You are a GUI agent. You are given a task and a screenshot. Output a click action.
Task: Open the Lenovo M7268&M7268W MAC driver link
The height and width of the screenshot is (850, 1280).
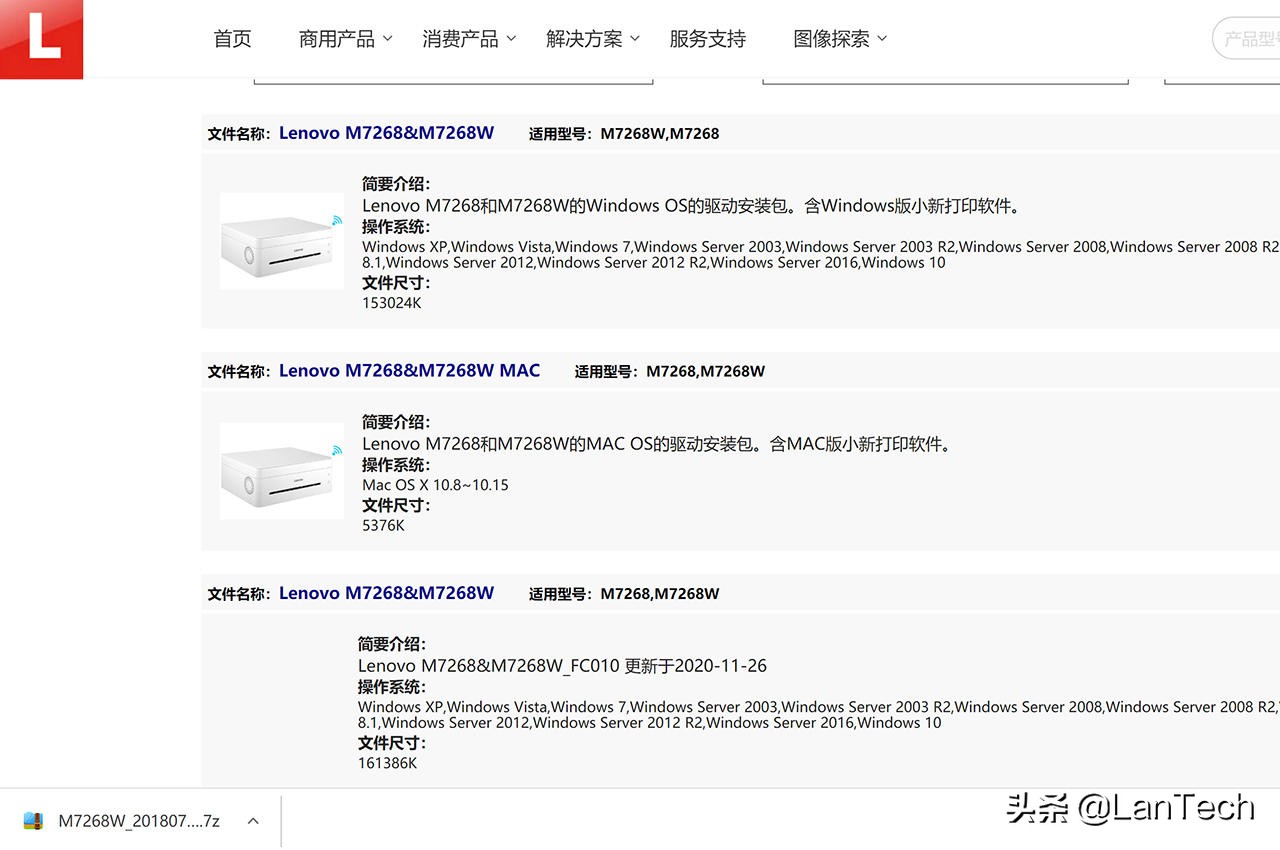(x=409, y=369)
